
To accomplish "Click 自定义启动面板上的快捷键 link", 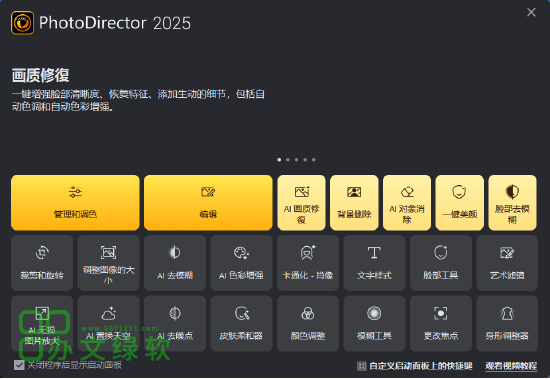I will tap(415, 366).
